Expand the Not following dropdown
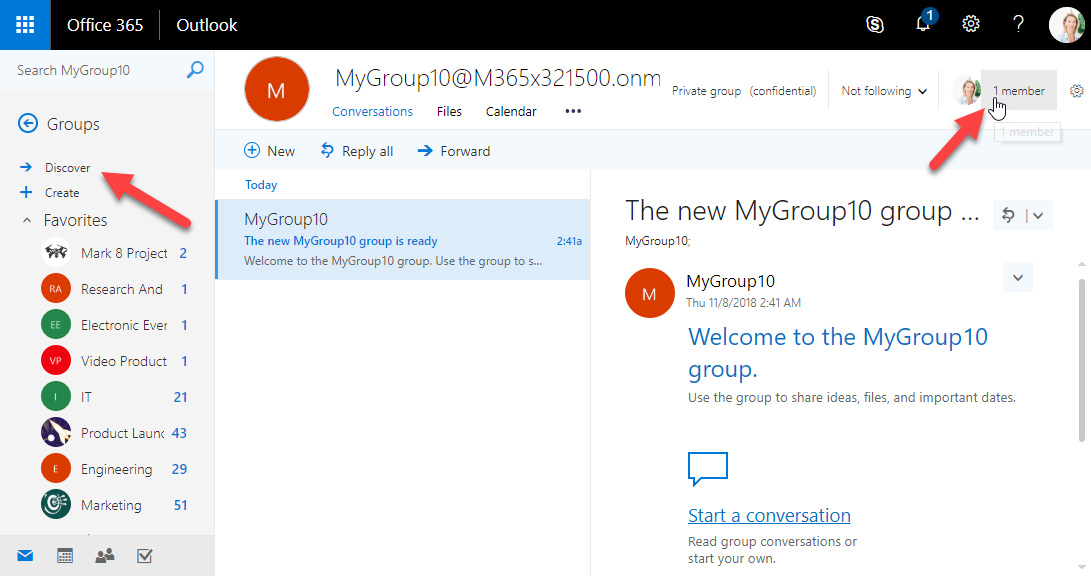Image resolution: width=1091 pixels, height=576 pixels. tap(884, 91)
